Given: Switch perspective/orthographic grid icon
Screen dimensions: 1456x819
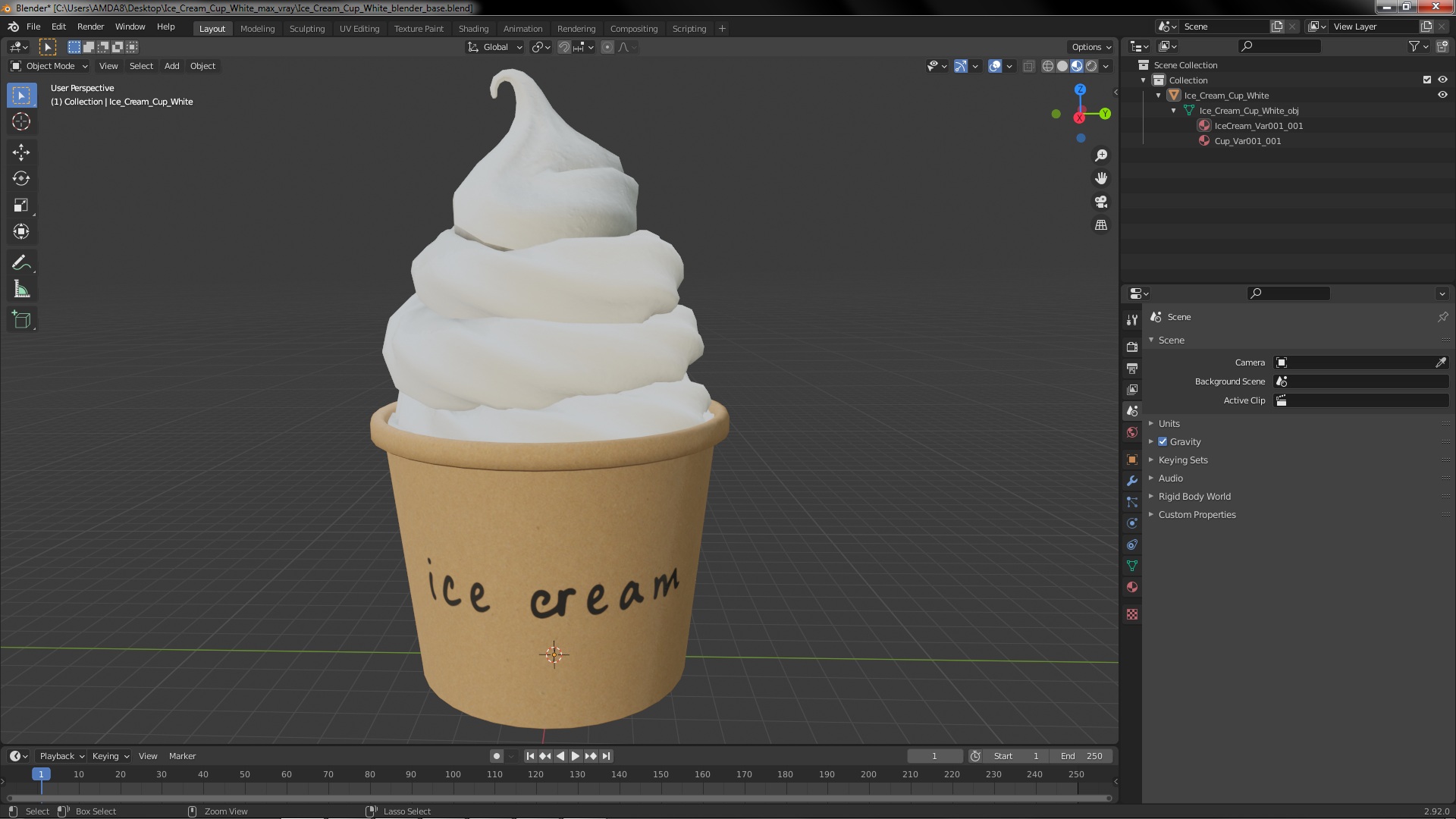Looking at the screenshot, I should click(1101, 225).
